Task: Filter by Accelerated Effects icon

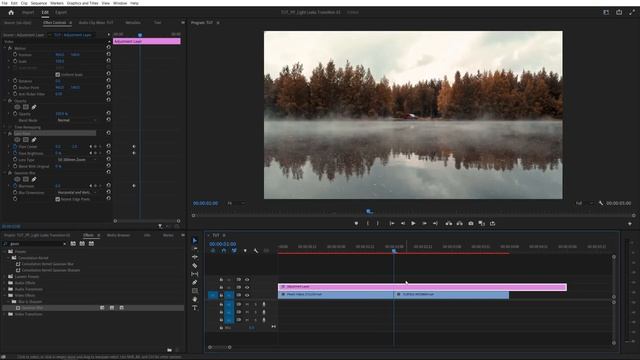Action: point(73,244)
